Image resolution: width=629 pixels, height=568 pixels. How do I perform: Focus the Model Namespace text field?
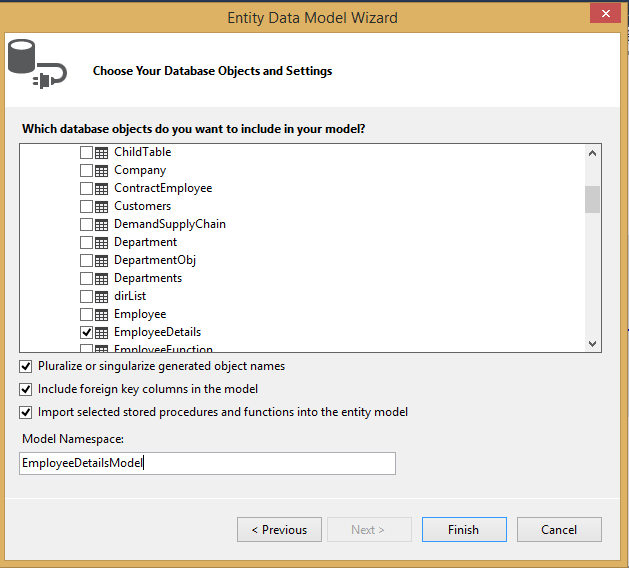coord(207,463)
